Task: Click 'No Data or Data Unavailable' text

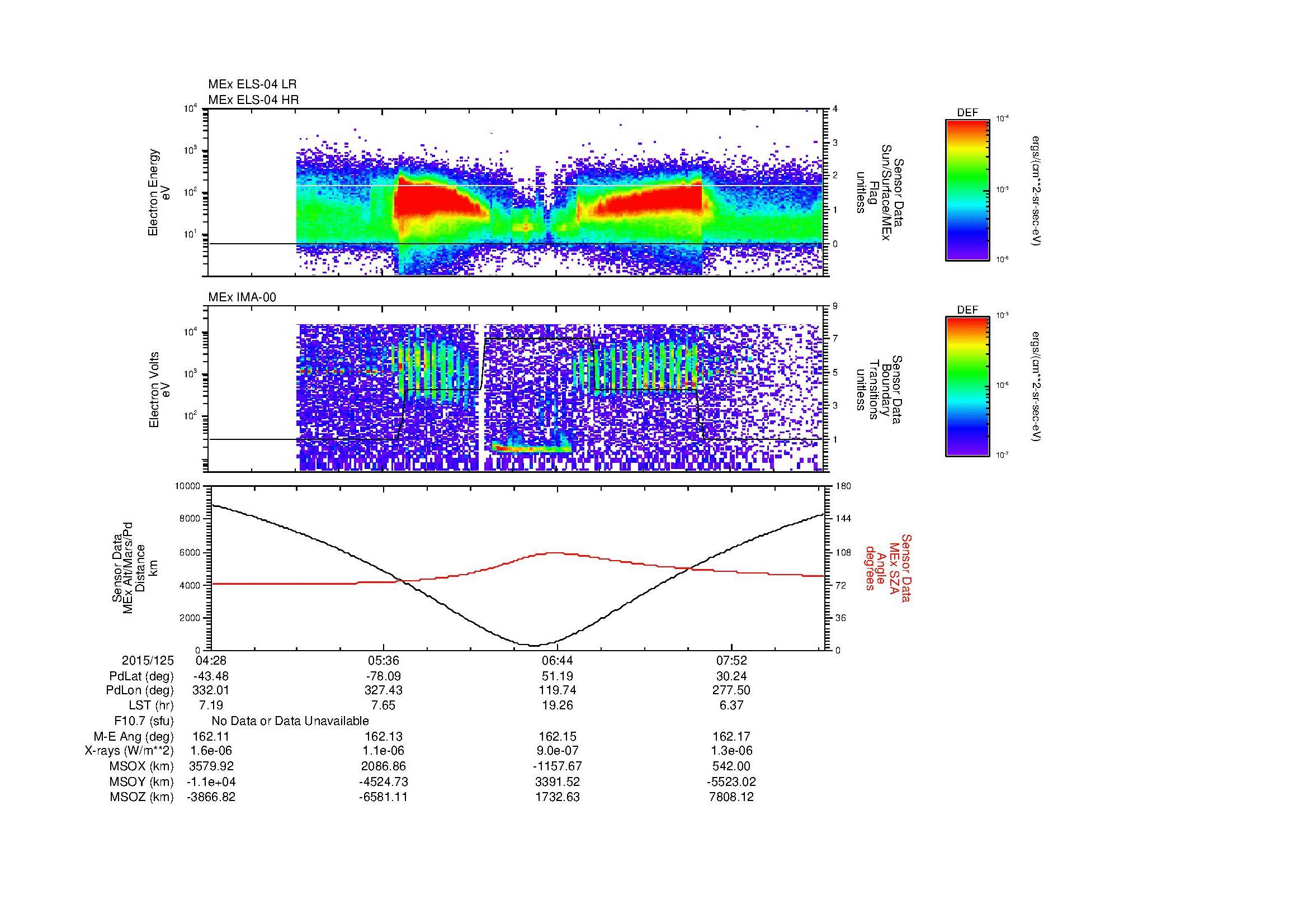Action: (x=290, y=721)
